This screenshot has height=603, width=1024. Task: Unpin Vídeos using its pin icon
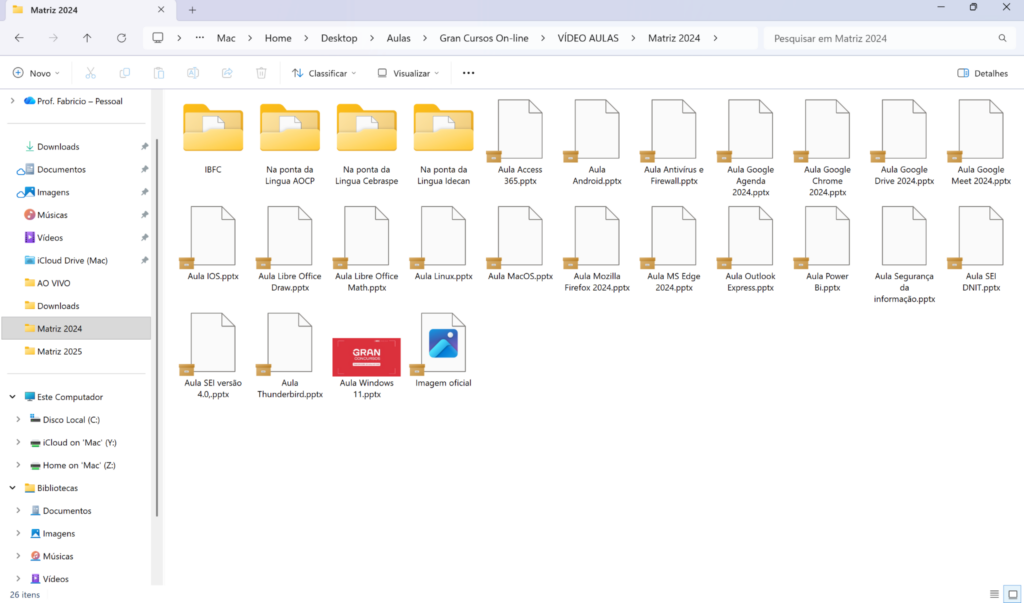(x=144, y=238)
